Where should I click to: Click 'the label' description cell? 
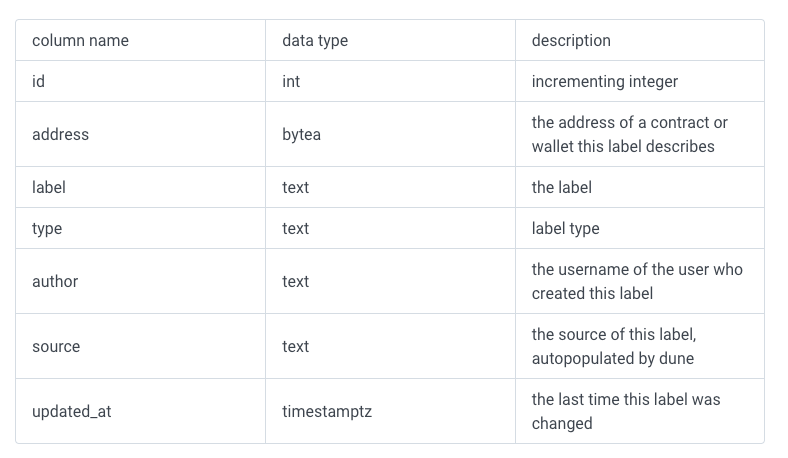[x=640, y=187]
